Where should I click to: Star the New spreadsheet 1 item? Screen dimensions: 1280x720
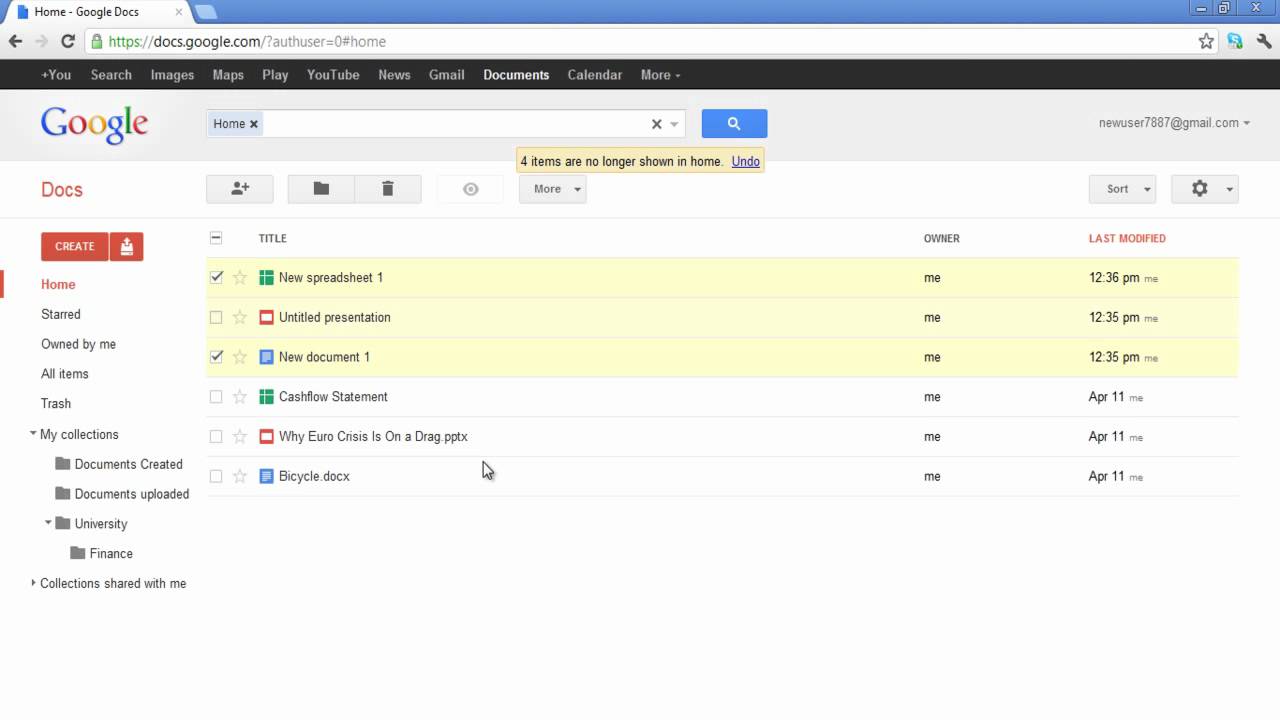pyautogui.click(x=240, y=278)
